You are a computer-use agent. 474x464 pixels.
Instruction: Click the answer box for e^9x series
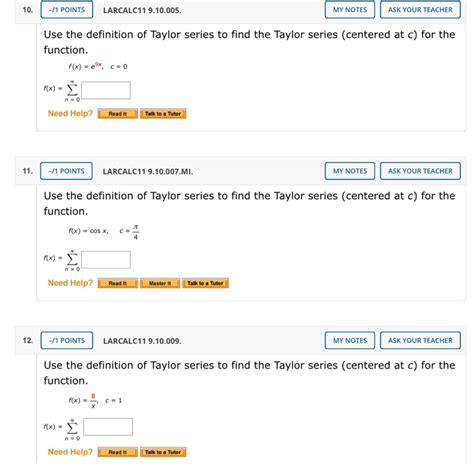(106, 90)
